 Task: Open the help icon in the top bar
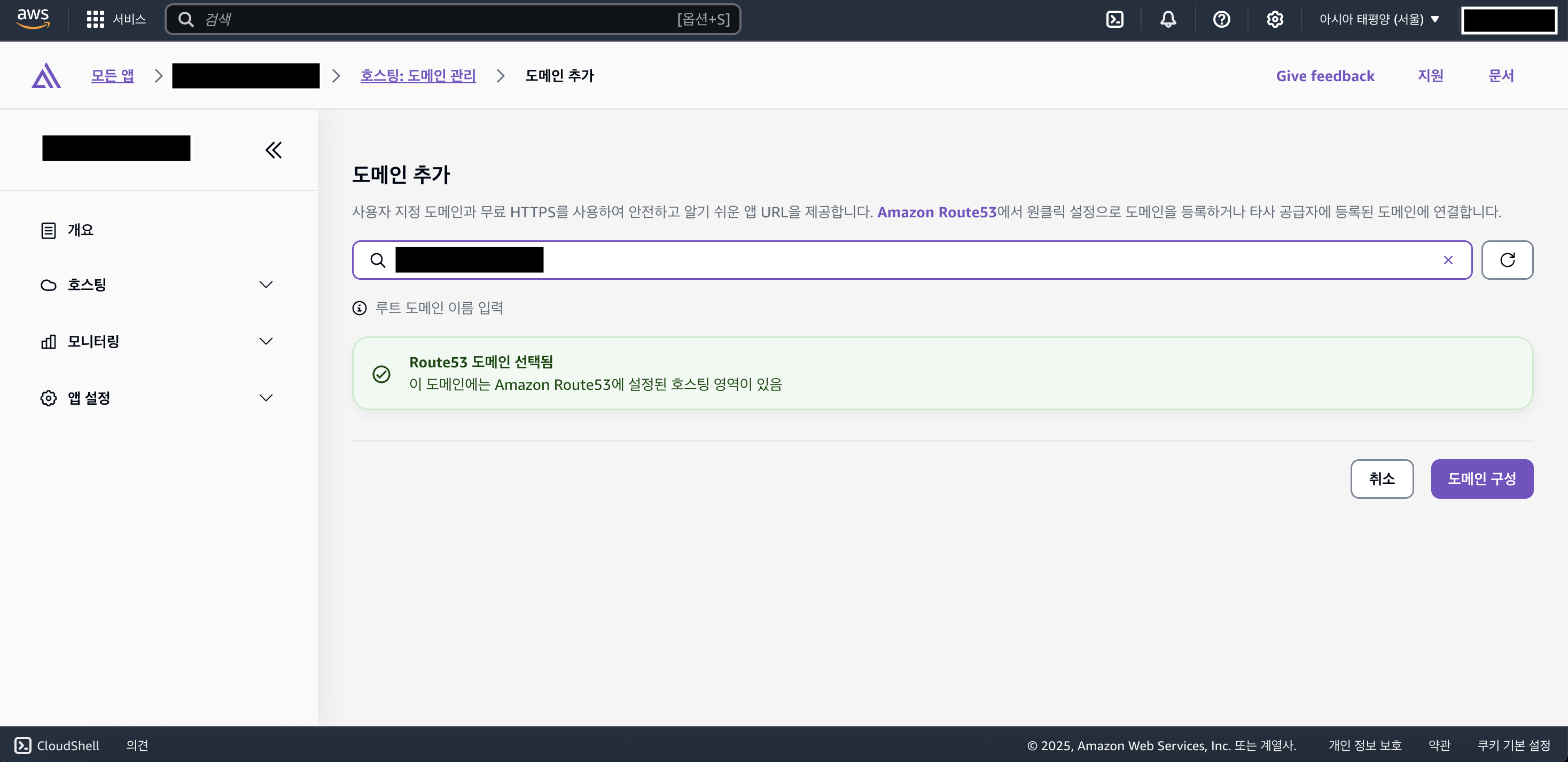point(1222,19)
